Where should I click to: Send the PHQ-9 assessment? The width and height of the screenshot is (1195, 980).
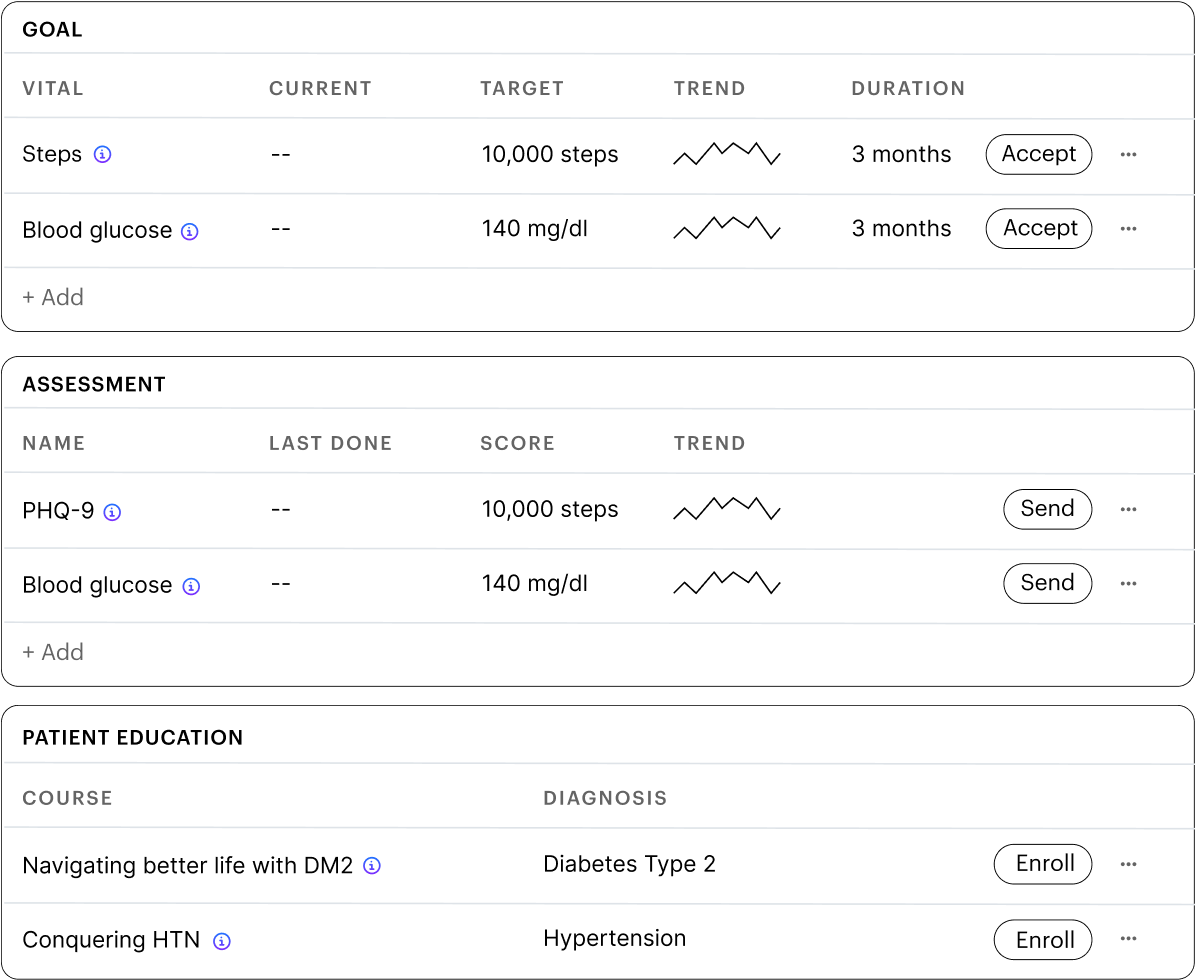click(x=1047, y=509)
